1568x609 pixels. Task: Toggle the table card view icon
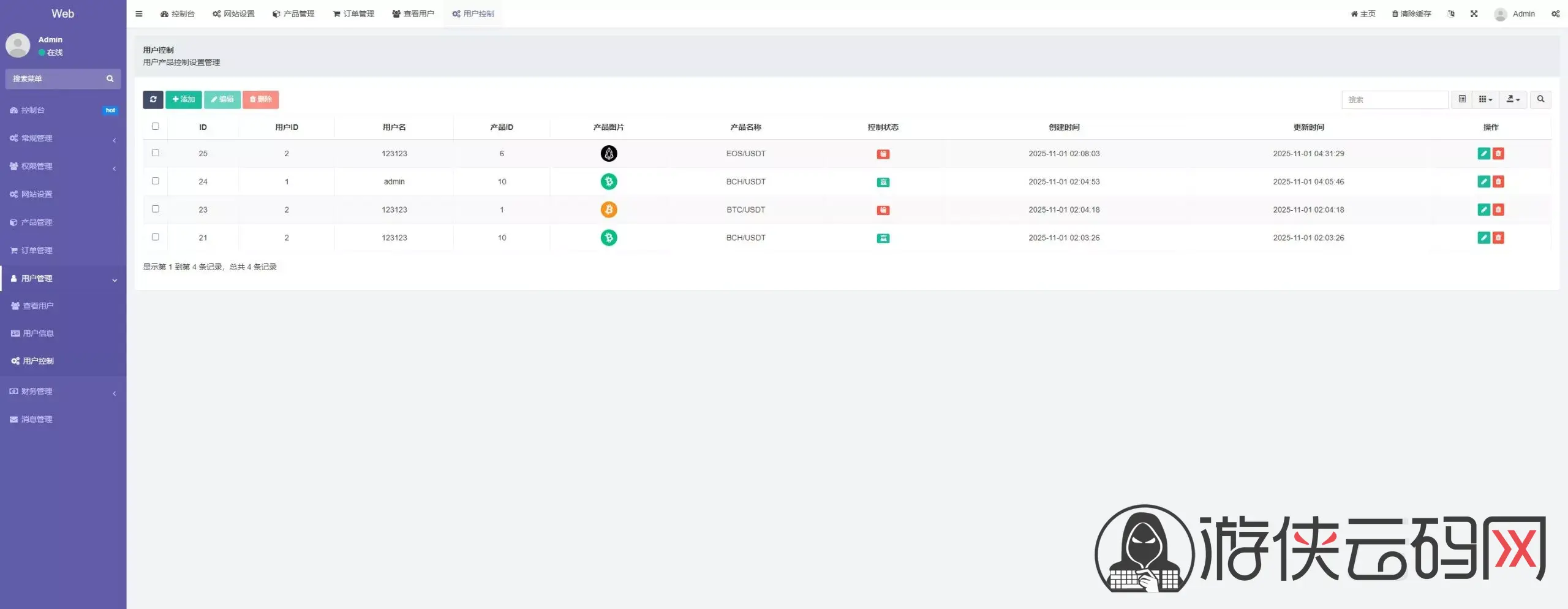[x=1462, y=99]
